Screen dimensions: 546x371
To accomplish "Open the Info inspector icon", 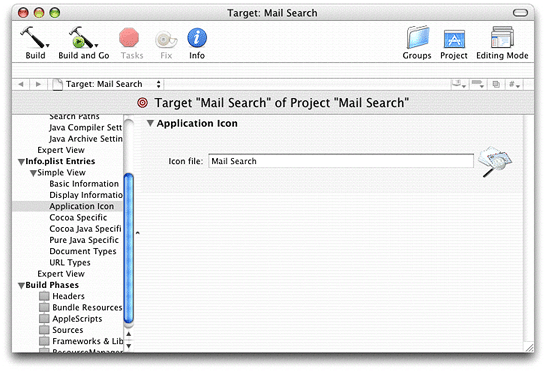I will click(x=197, y=38).
